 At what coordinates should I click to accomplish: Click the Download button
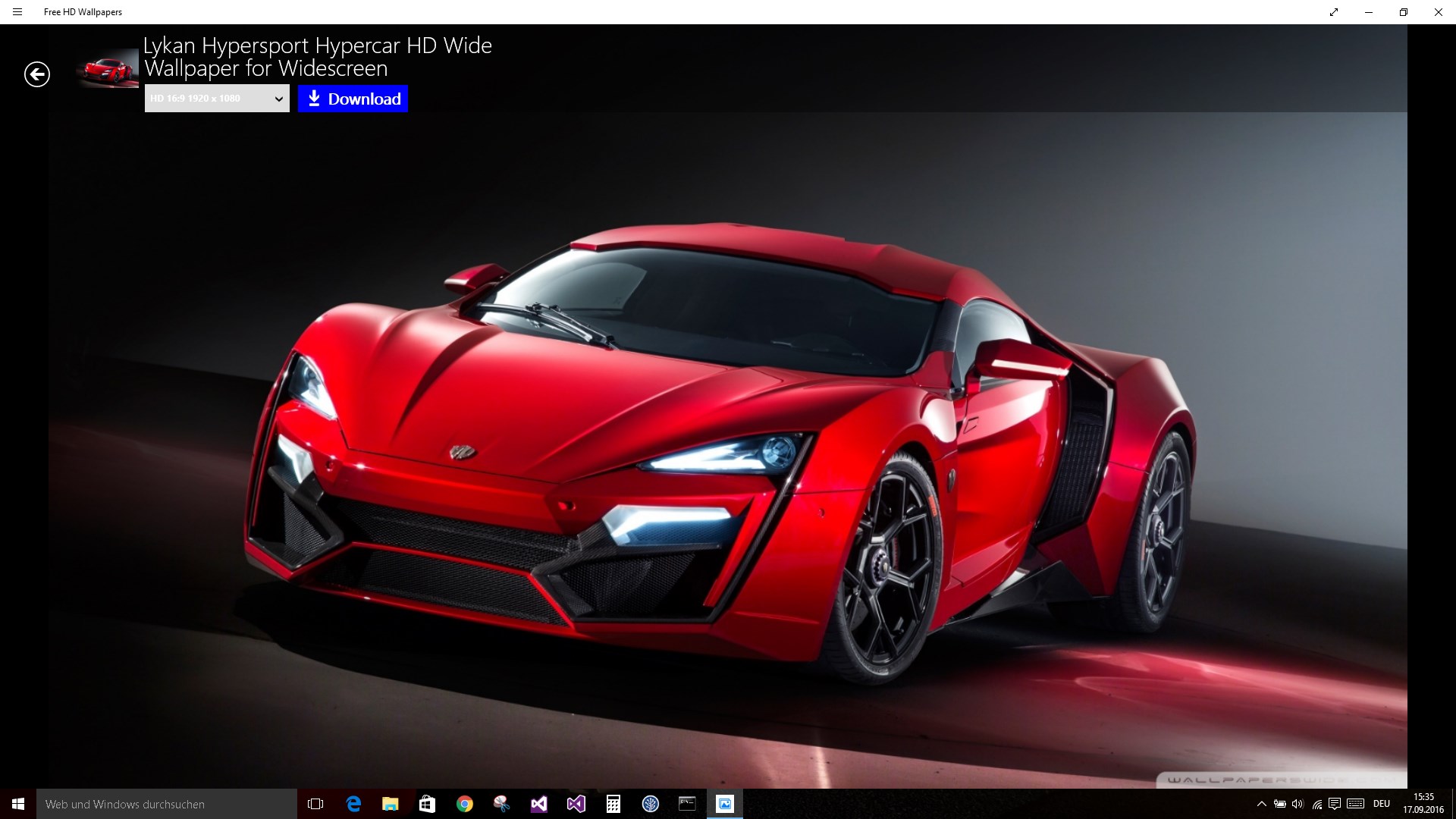(x=353, y=99)
